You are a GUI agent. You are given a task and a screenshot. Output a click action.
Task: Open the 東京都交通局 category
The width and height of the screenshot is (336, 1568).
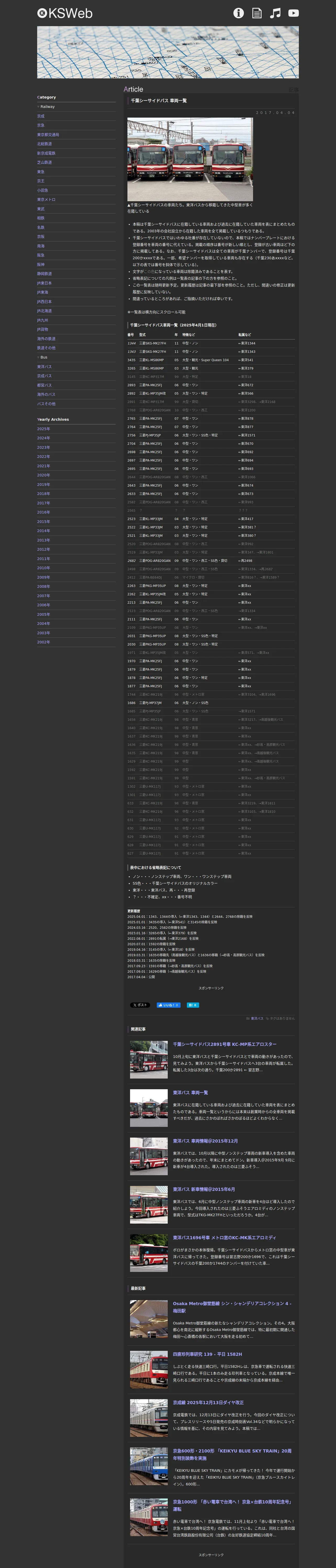click(x=48, y=135)
